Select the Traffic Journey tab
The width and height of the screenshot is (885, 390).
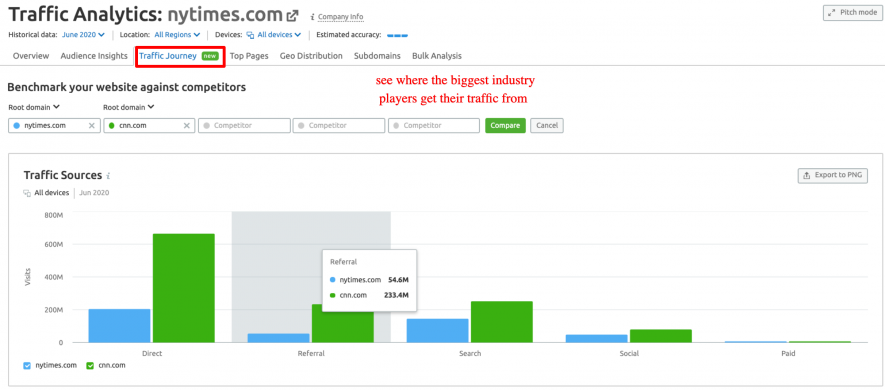[179, 56]
